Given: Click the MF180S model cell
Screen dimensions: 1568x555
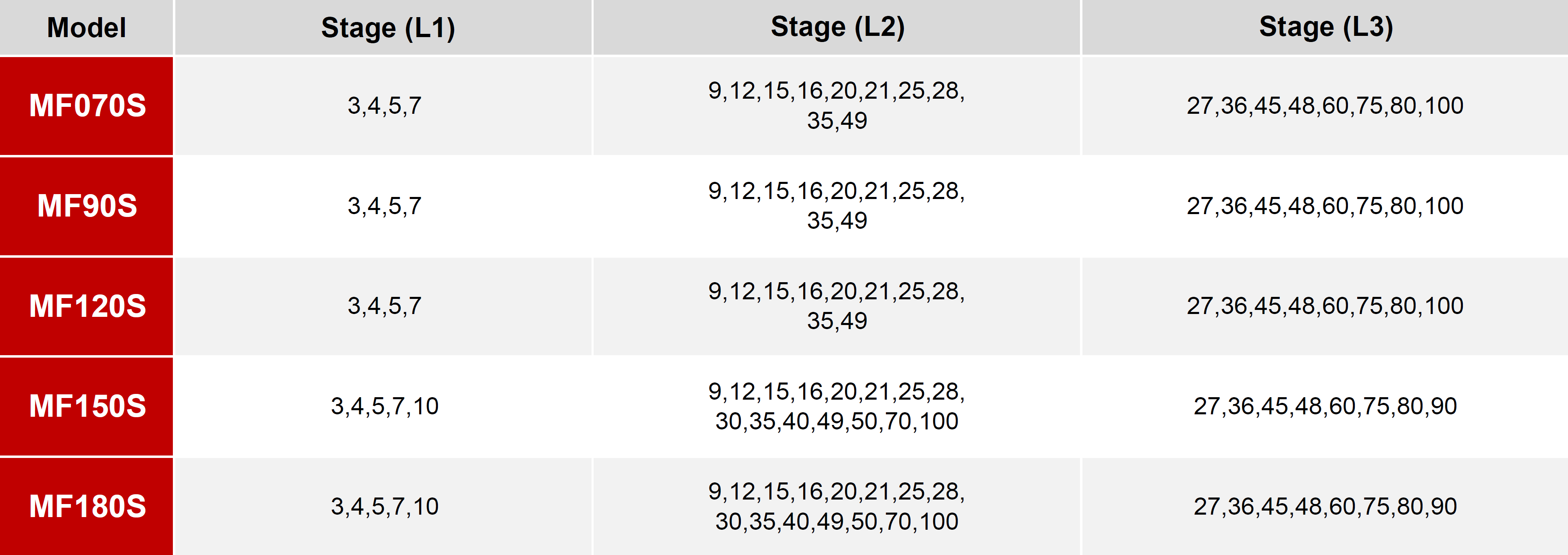Looking at the screenshot, I should click(x=86, y=506).
